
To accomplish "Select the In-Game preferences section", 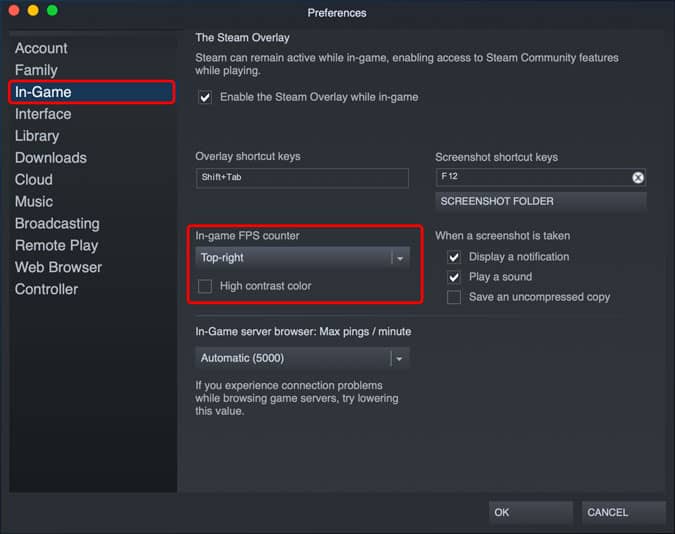I will tap(92, 92).
